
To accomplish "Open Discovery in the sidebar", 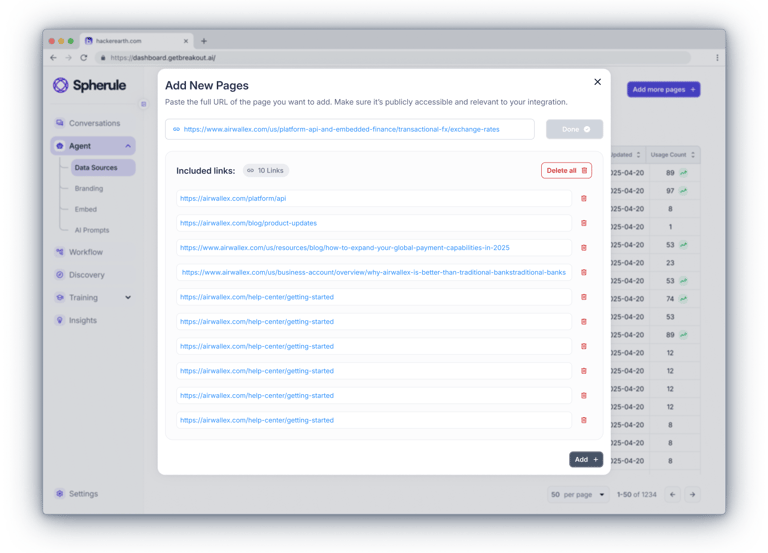I will pyautogui.click(x=87, y=275).
